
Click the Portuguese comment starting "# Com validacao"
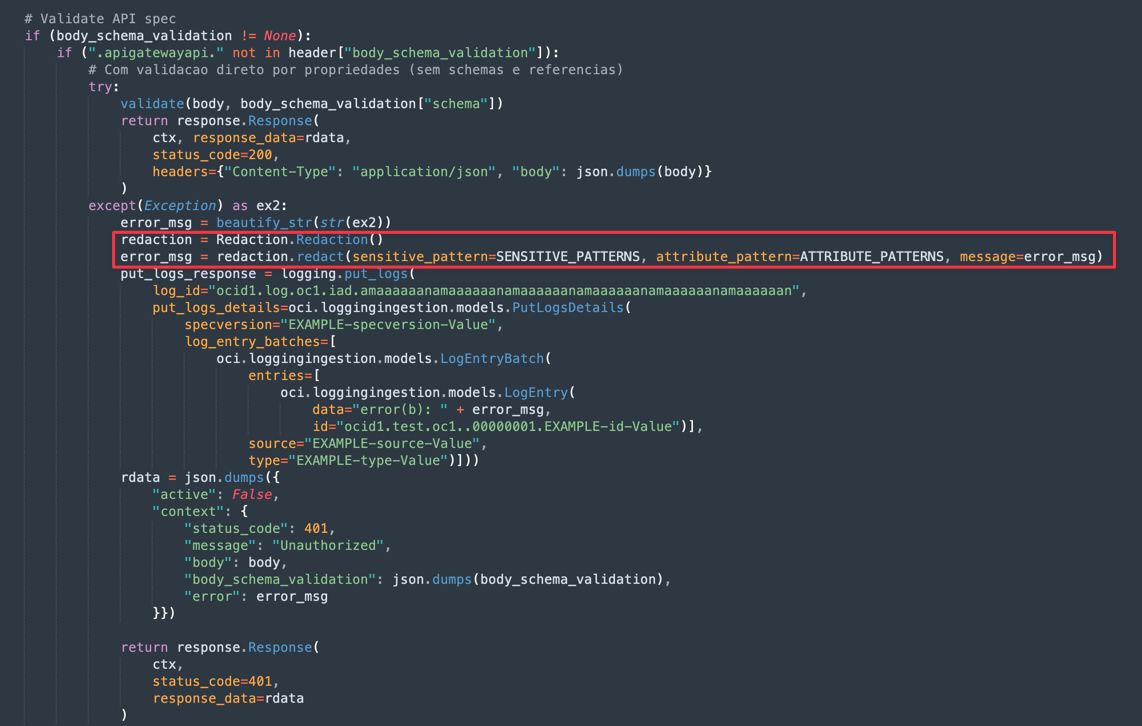(355, 70)
